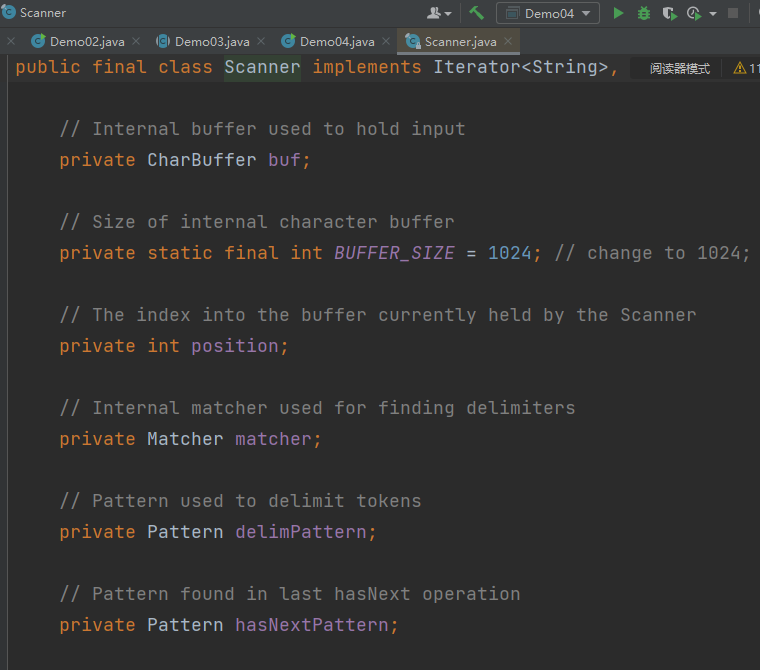This screenshot has width=760, height=670.
Task: Run Demo04 with coverage
Action: (669, 13)
